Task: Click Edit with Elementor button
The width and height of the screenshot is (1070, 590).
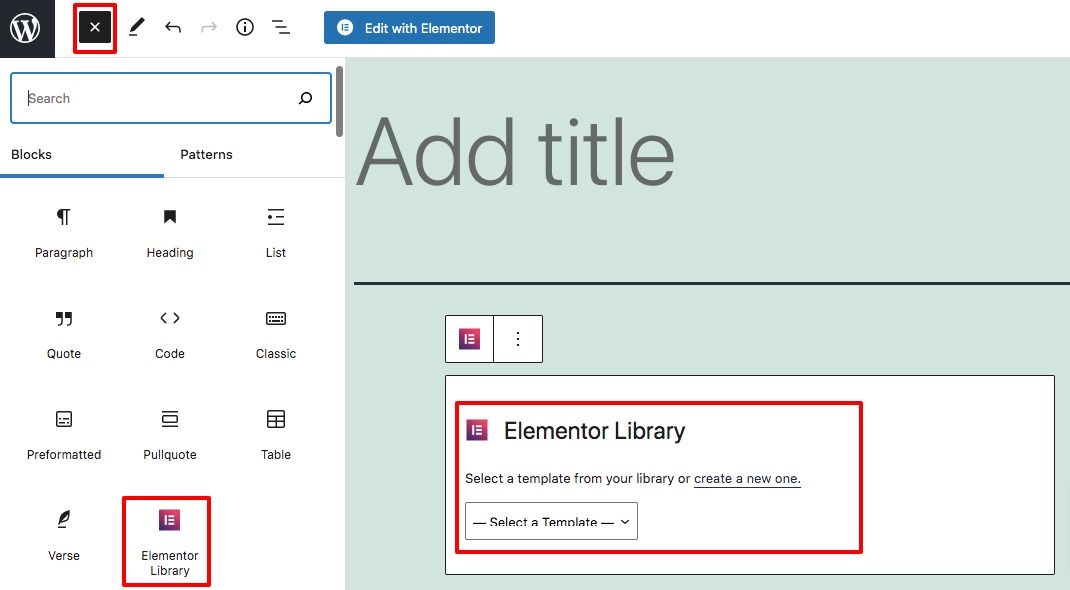Action: tap(409, 28)
